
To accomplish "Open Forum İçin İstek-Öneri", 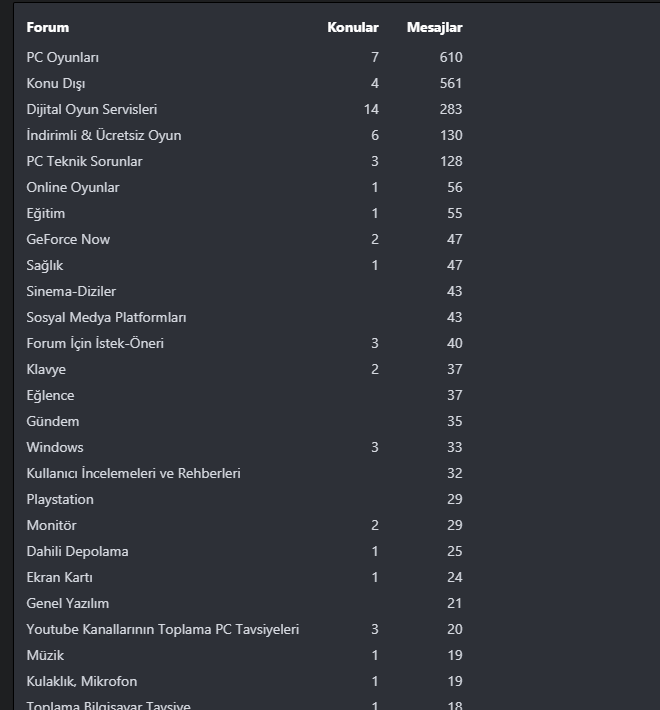I will tap(95, 343).
